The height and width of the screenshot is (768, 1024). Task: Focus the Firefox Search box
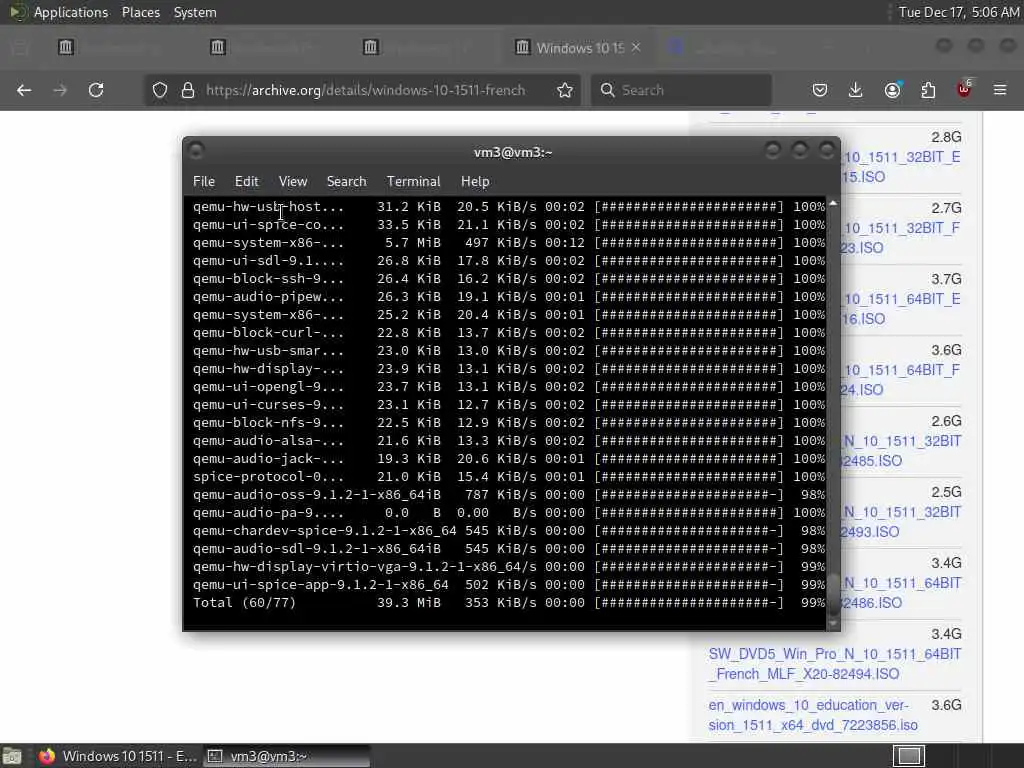[x=681, y=90]
